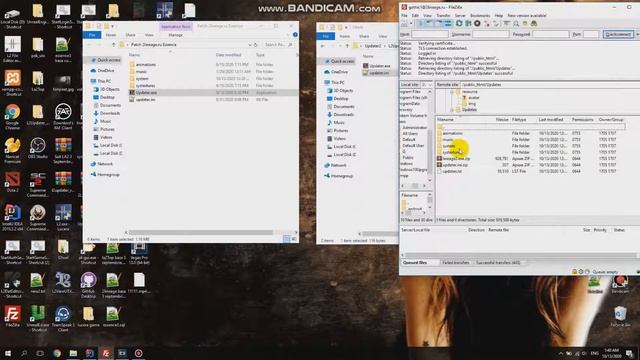Select updater.ini in the second explorer window
The width and height of the screenshot is (640, 360).
[x=379, y=73]
